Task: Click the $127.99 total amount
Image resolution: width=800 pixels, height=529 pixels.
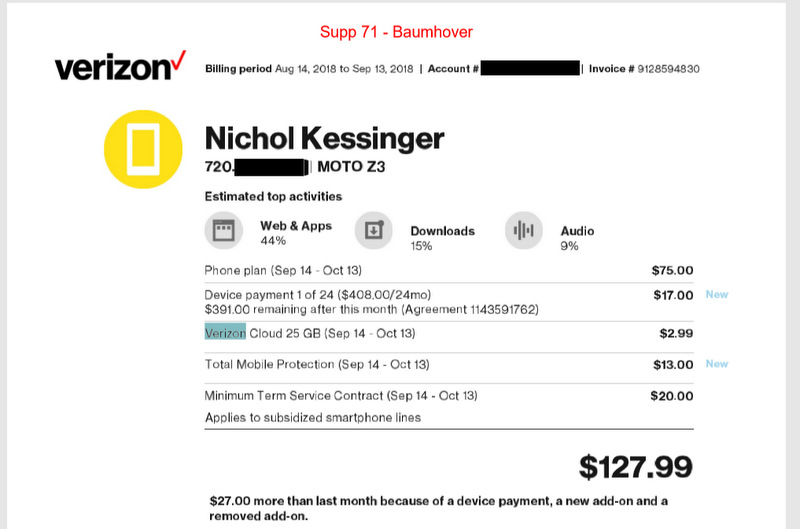Action: tap(635, 466)
